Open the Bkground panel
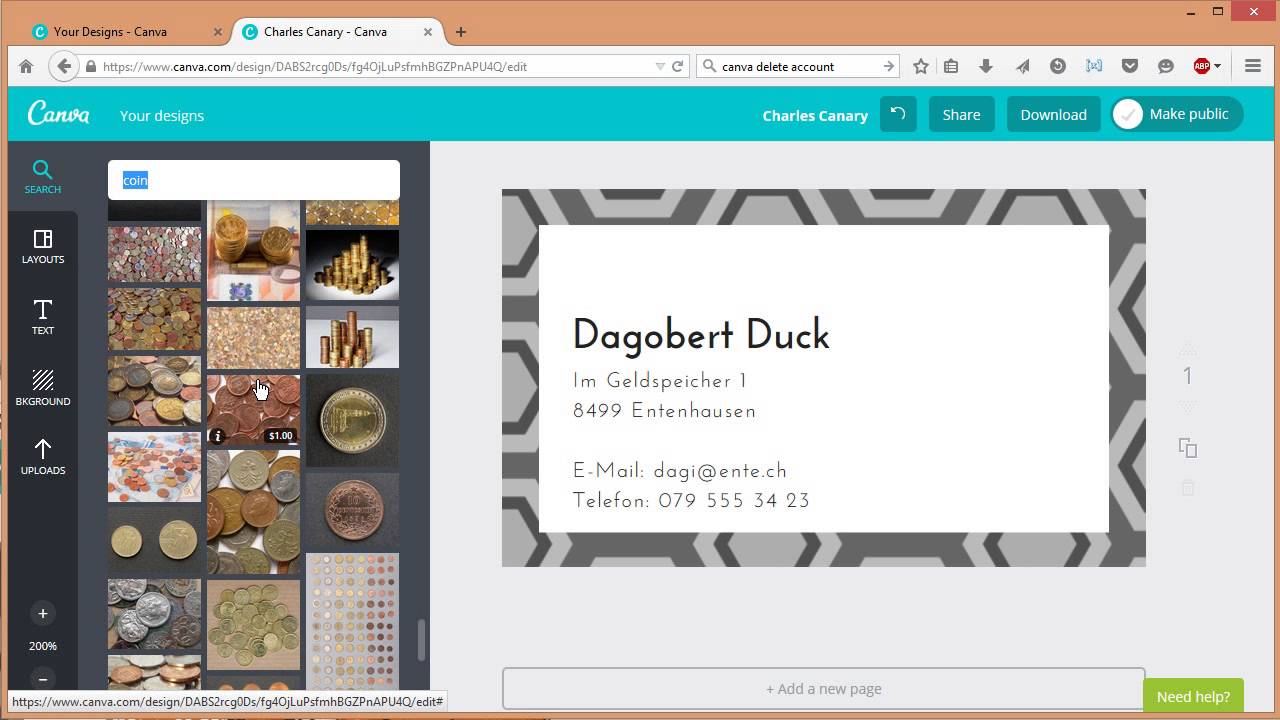The height and width of the screenshot is (720, 1280). pyautogui.click(x=42, y=387)
